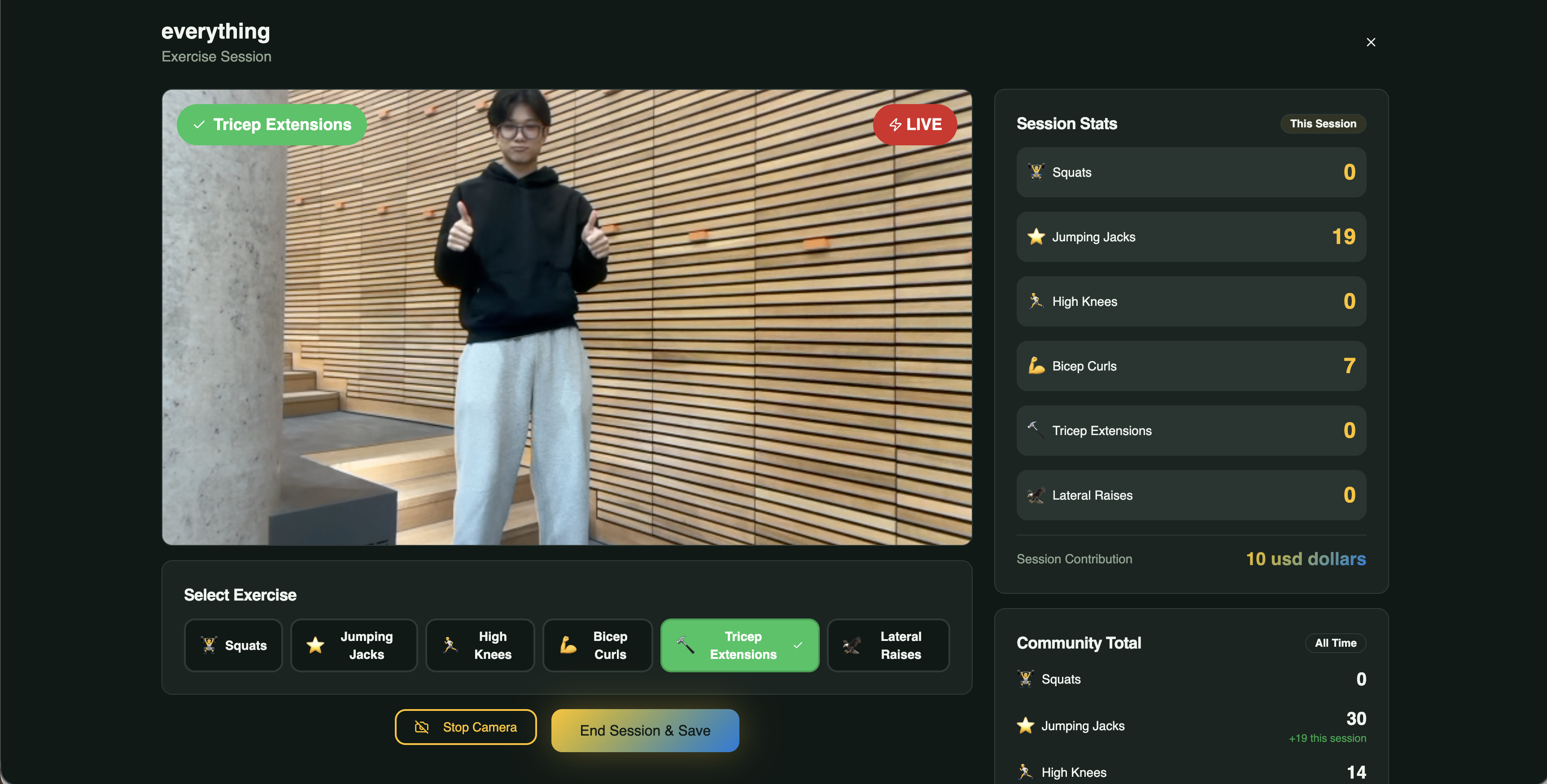Viewport: 1547px width, 784px height.
Task: Switch exercise to High Knees
Action: 480,645
